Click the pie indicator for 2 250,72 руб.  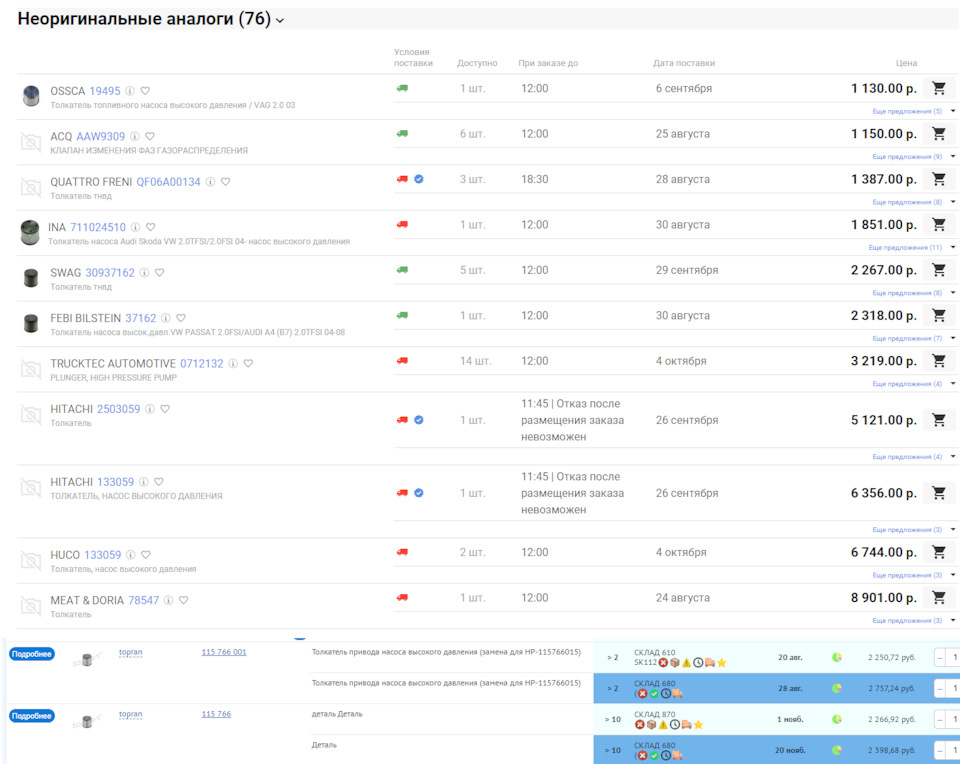[837, 657]
